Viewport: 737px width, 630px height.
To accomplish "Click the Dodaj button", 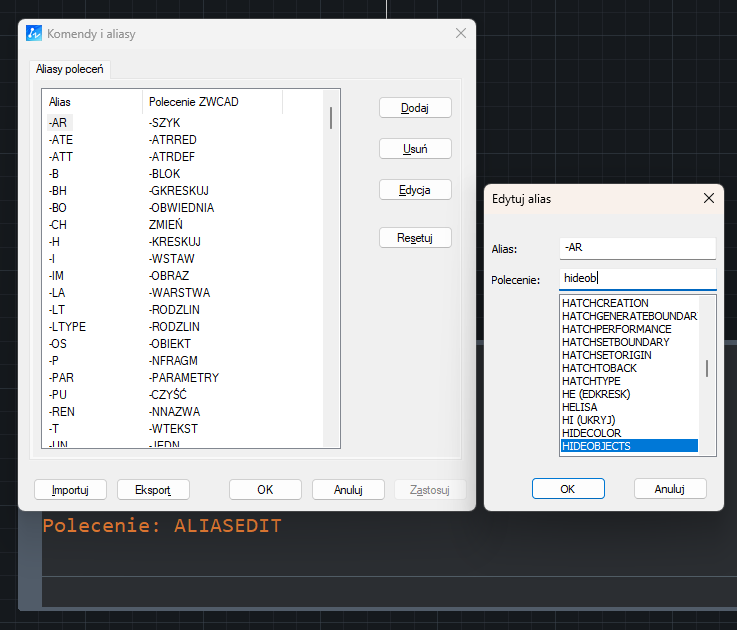I will [415, 108].
